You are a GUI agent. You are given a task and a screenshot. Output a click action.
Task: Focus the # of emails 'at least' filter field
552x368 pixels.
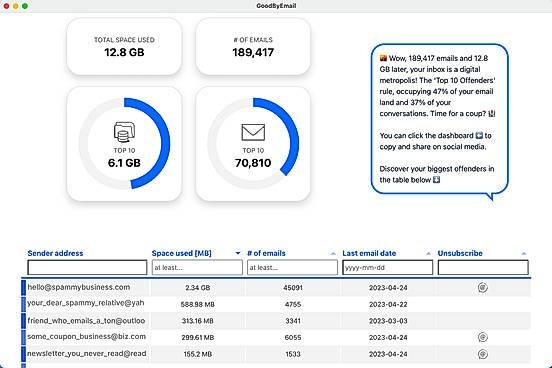coord(292,268)
